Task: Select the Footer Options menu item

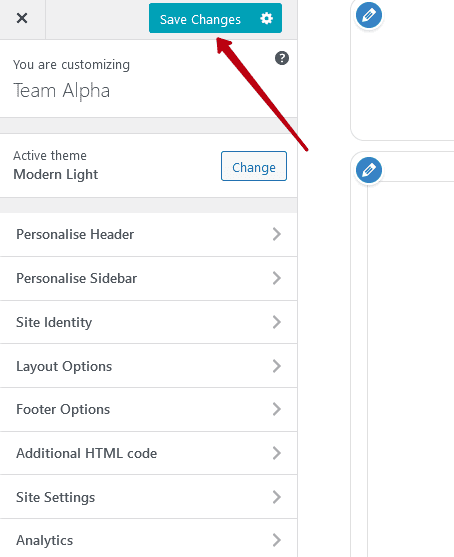Action: click(x=148, y=409)
